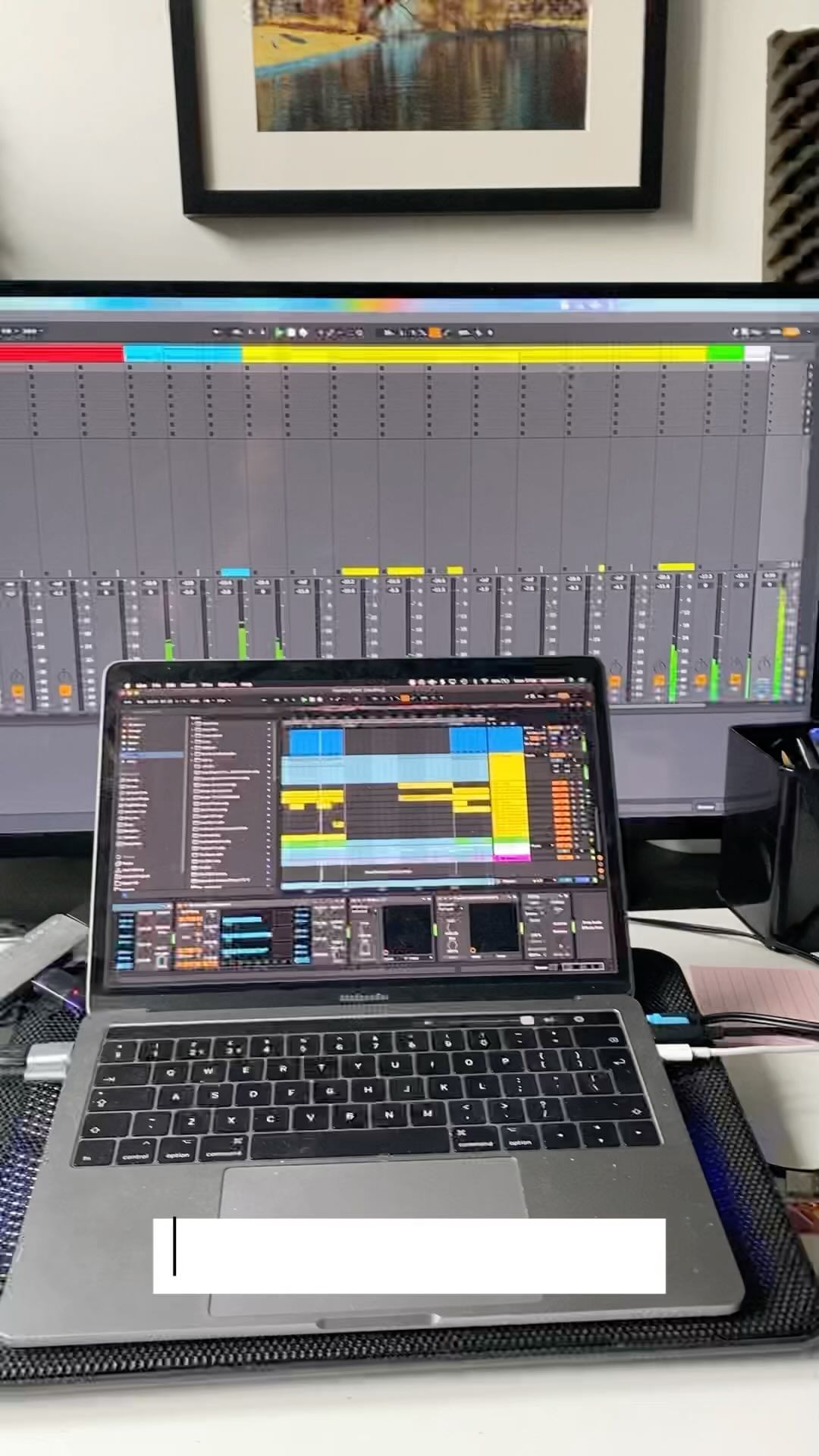Toggle the second orange track activator from the left

click(x=65, y=691)
